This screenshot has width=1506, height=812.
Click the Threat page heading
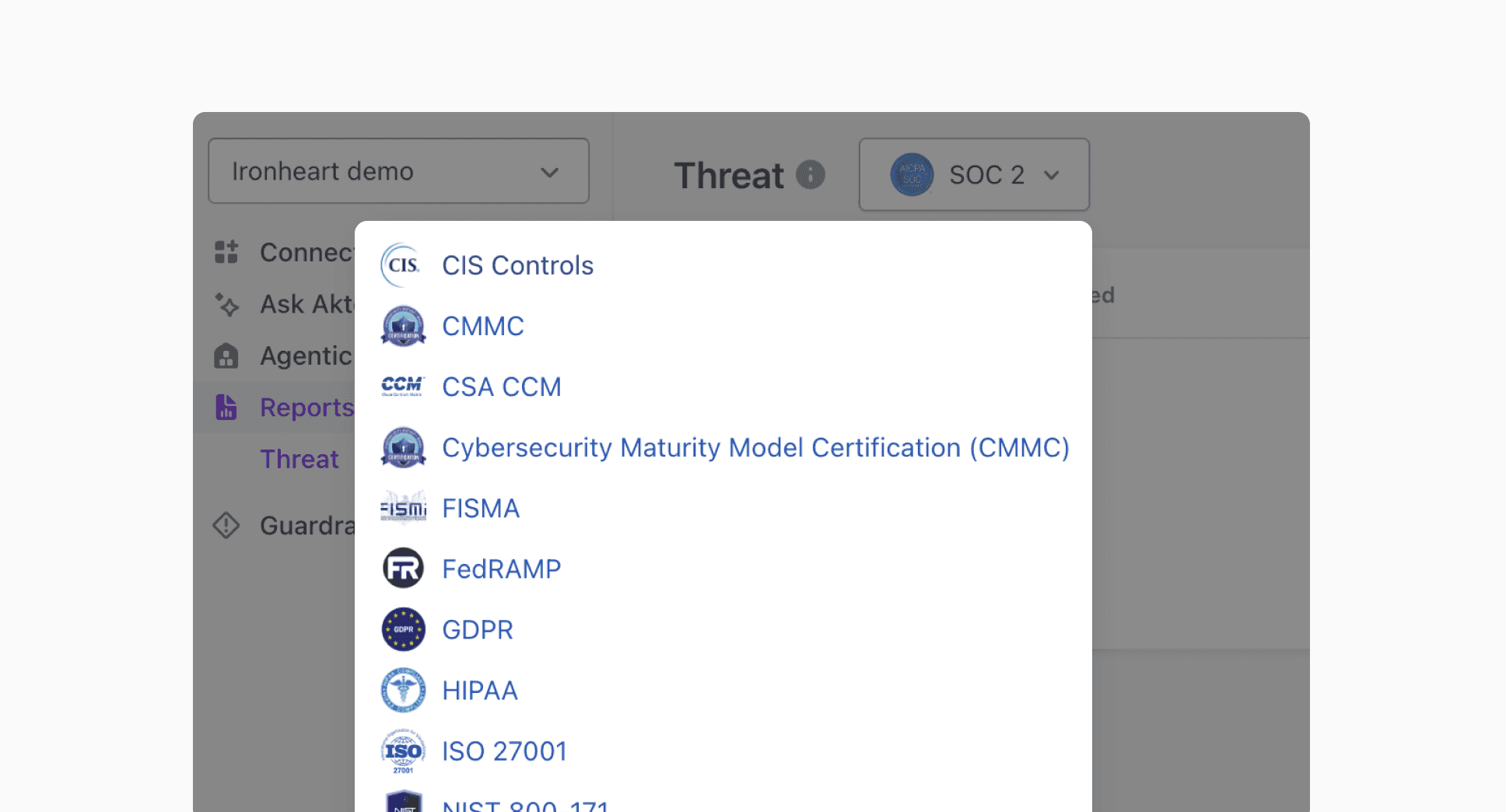pyautogui.click(x=729, y=175)
